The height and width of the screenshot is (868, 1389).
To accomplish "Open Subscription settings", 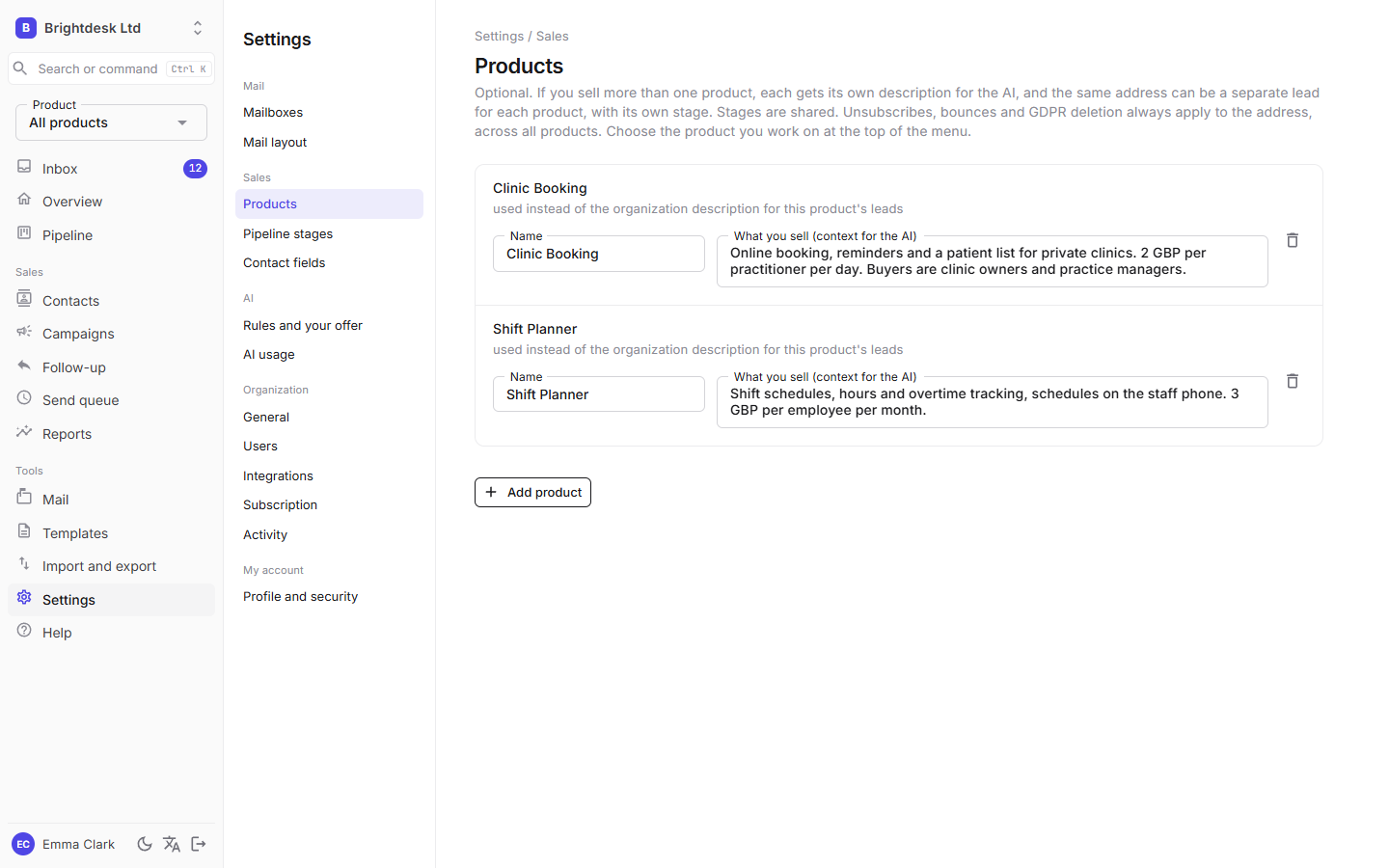I will click(329, 504).
